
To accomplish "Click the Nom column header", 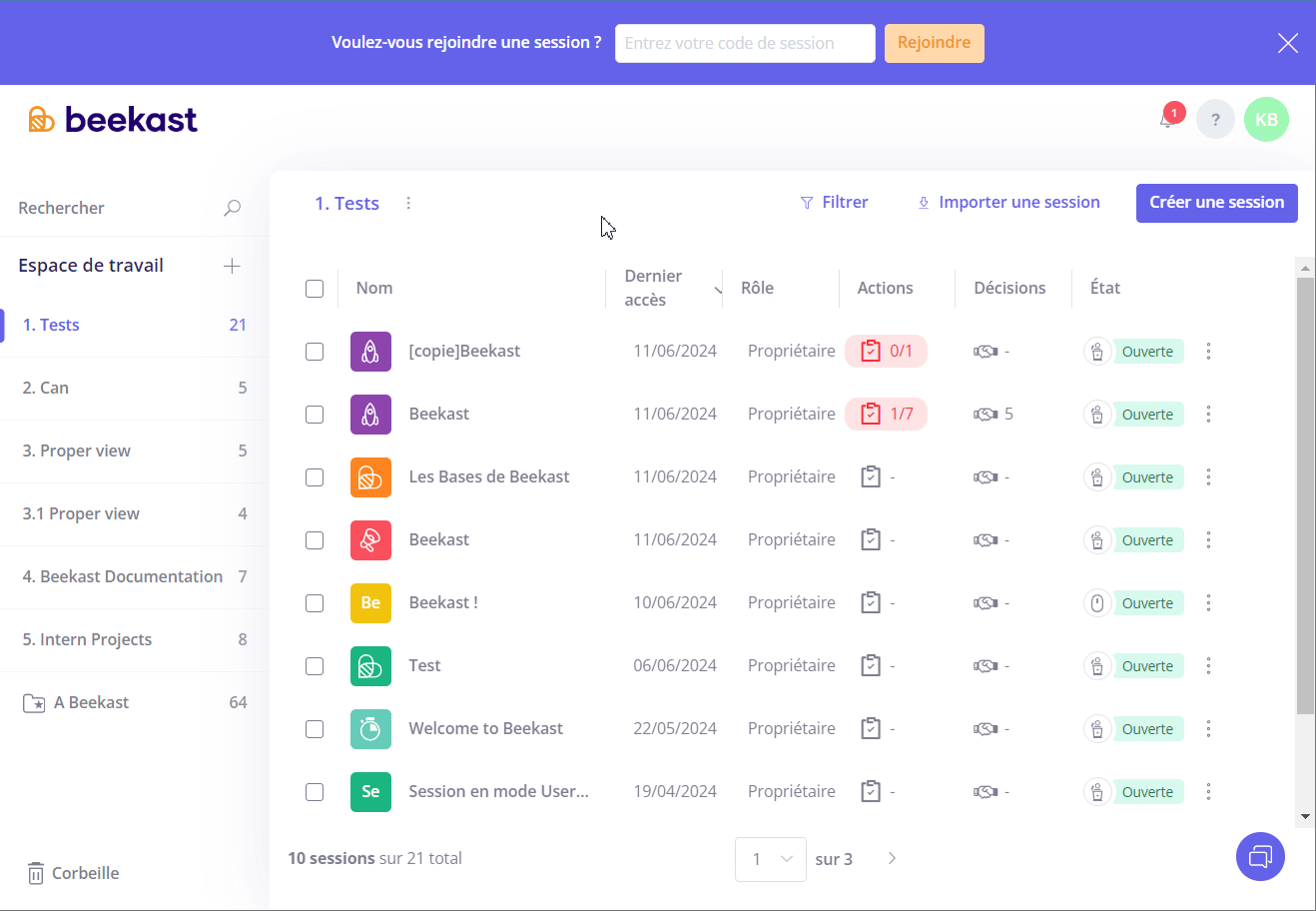I will pyautogui.click(x=374, y=289).
